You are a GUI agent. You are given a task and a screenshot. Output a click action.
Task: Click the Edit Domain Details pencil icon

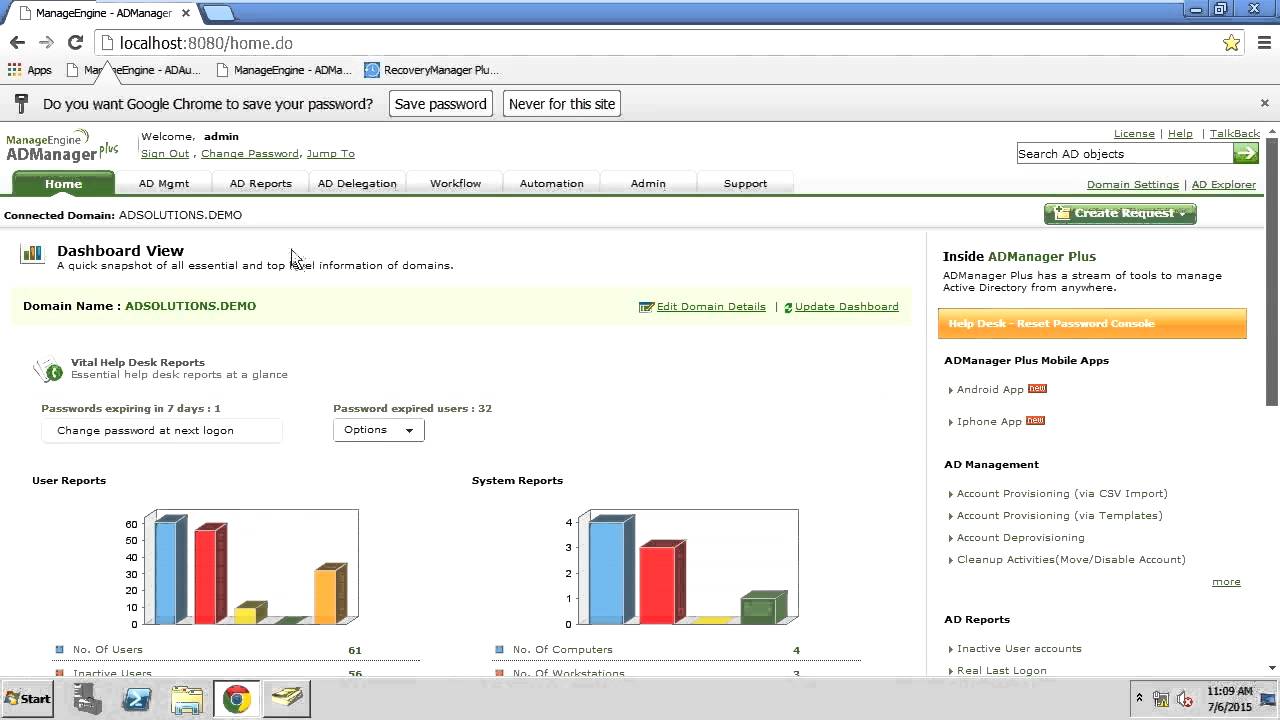[646, 307]
